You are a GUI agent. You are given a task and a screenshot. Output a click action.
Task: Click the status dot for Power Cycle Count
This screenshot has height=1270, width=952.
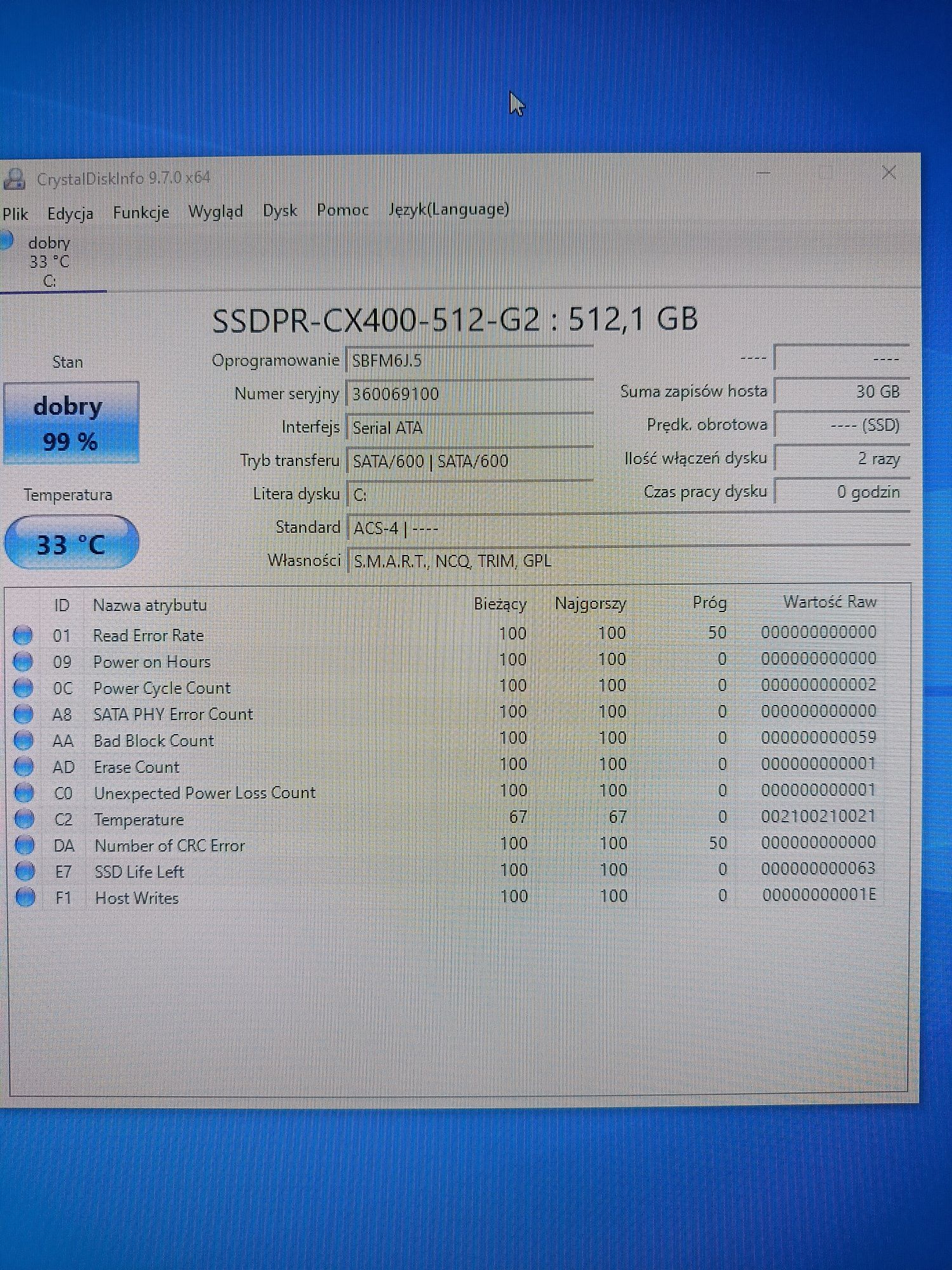coord(23,688)
